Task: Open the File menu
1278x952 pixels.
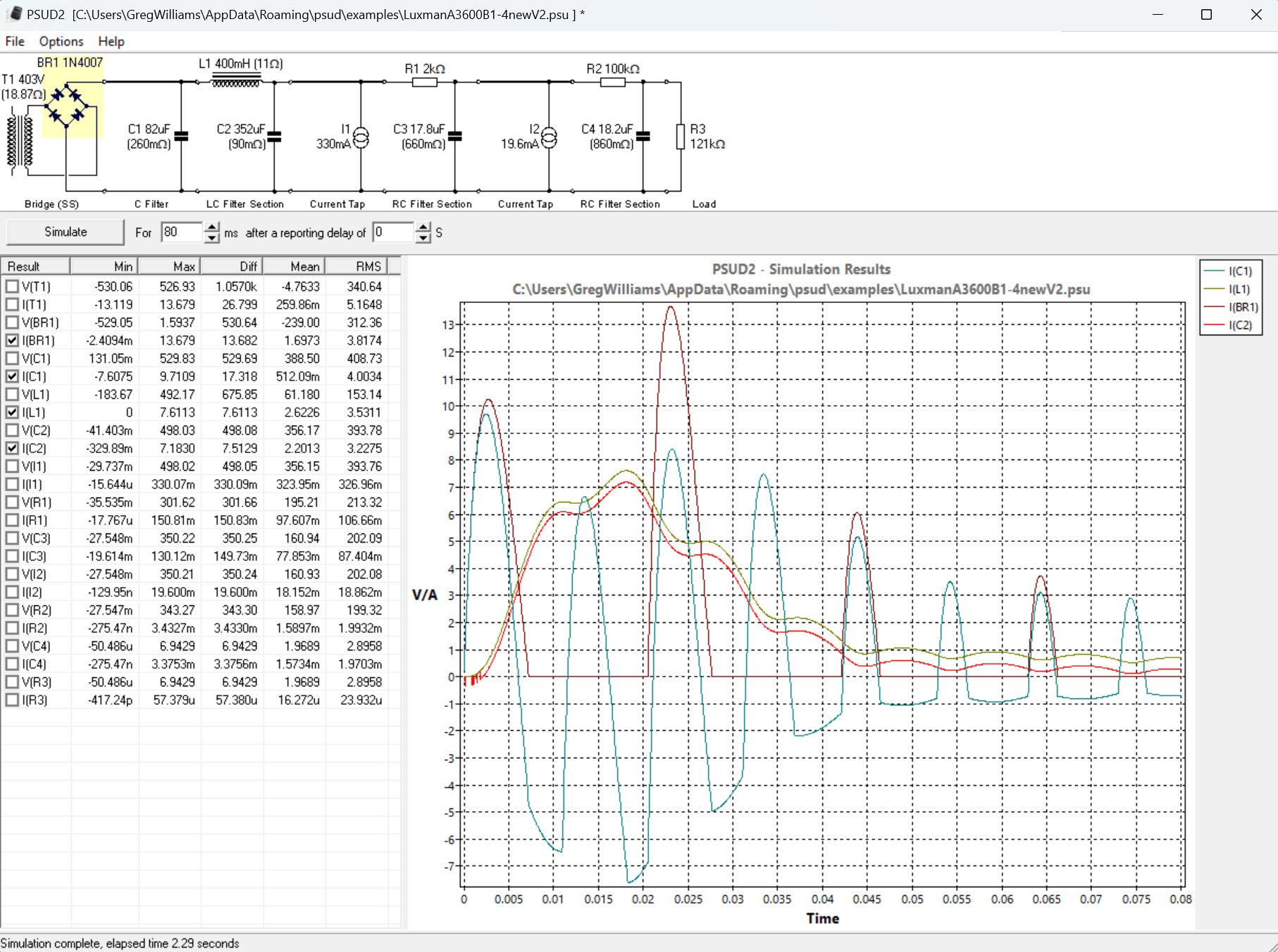Action: click(15, 42)
